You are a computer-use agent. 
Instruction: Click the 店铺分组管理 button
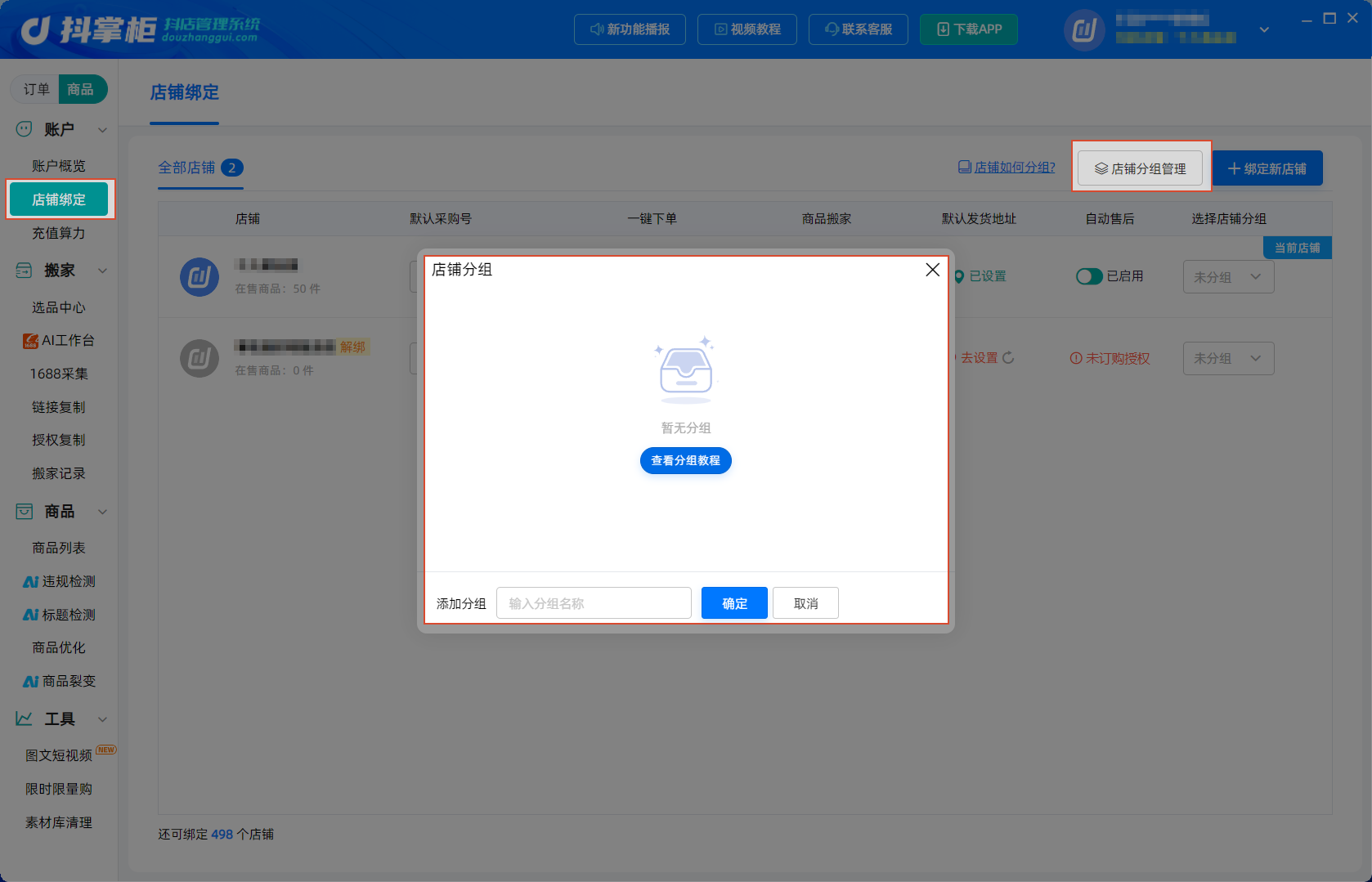coord(1140,168)
